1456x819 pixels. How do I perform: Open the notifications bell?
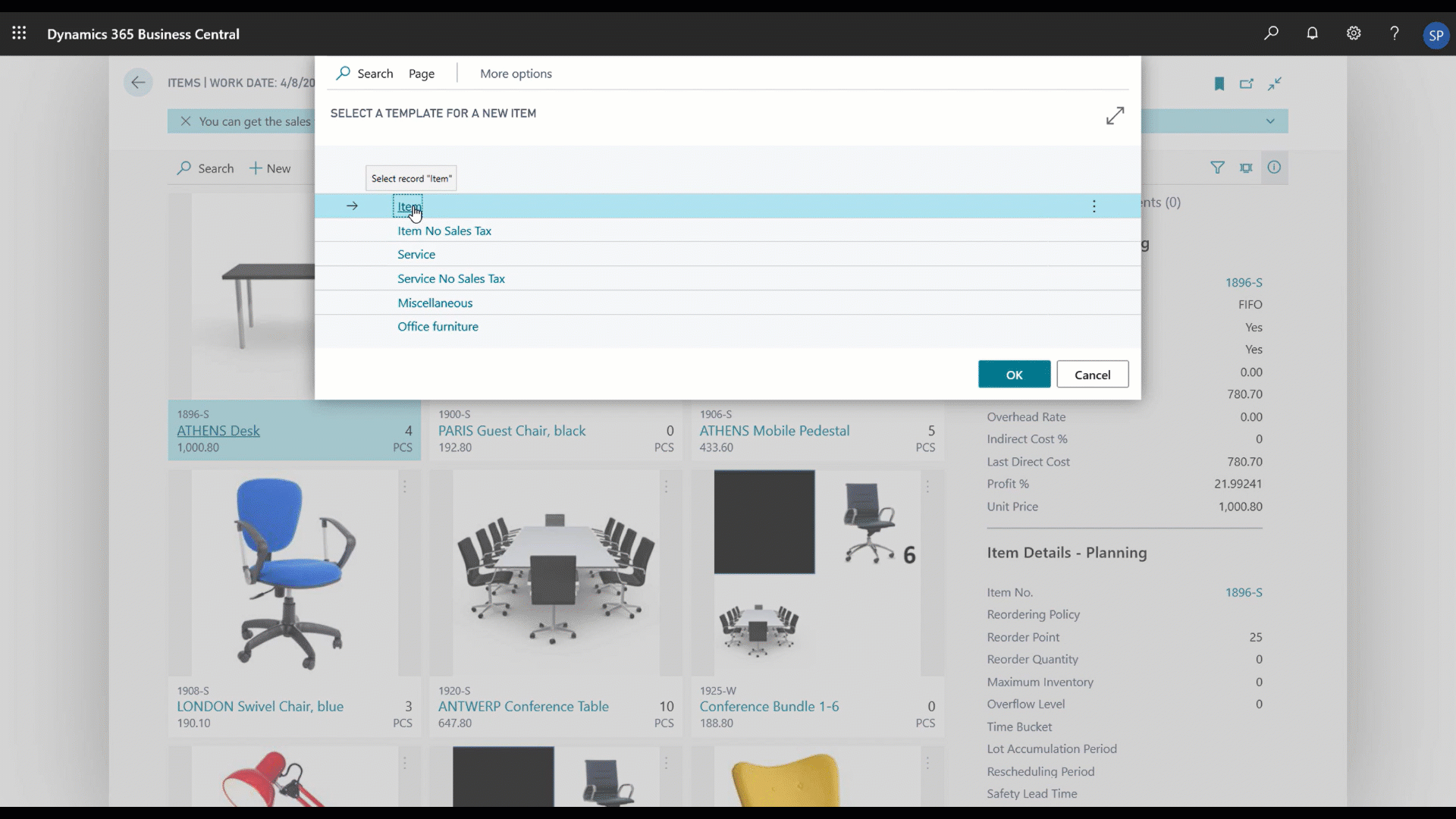click(x=1312, y=33)
